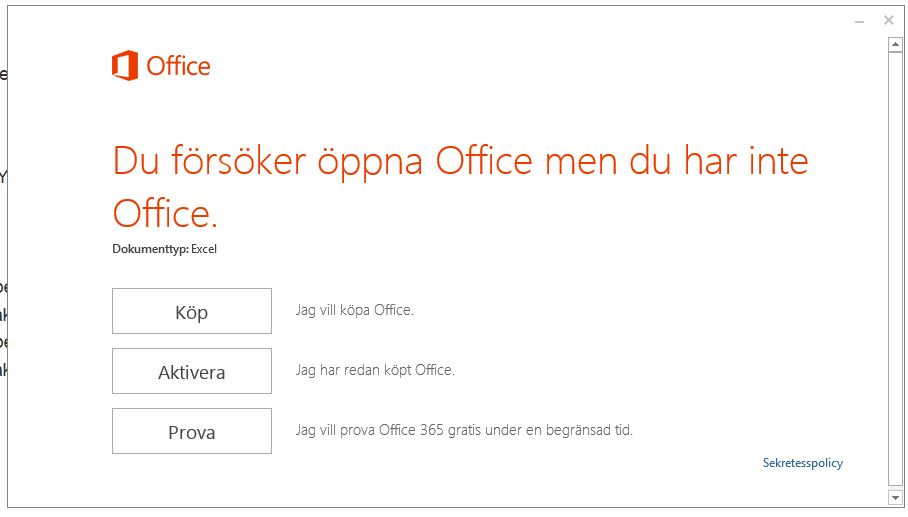Click the vertical scrollbar thumb
Viewport: 908px width, 517px height.
click(895, 269)
